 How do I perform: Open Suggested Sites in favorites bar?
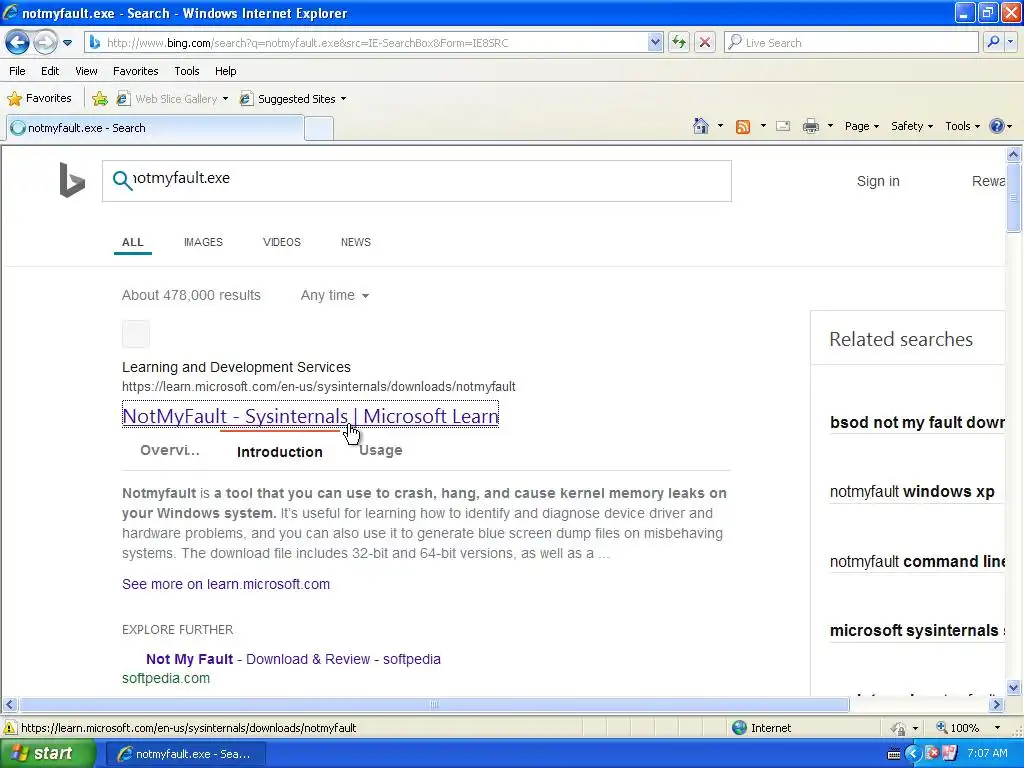[x=293, y=99]
